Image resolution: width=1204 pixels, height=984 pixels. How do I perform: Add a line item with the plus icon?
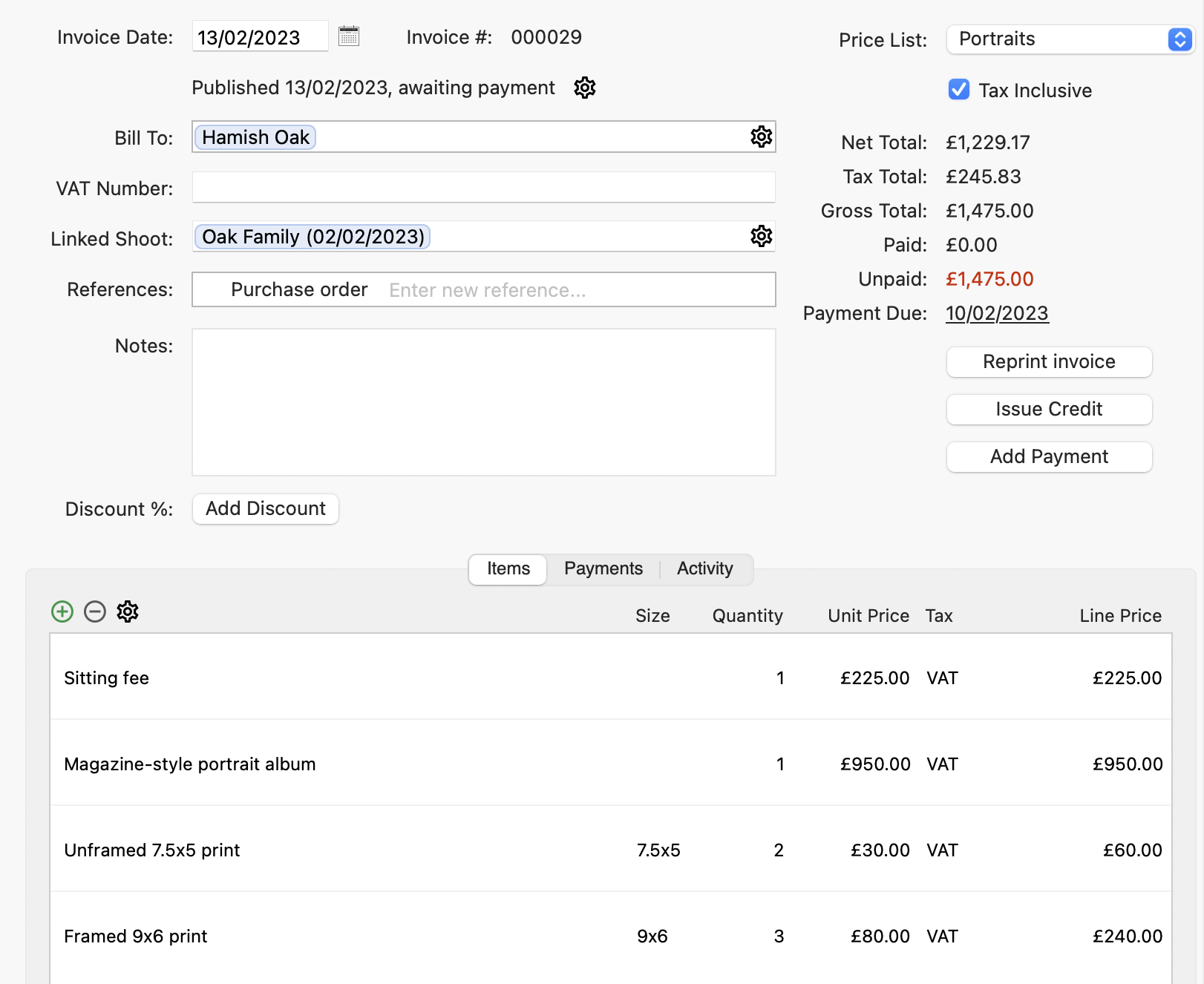(62, 611)
